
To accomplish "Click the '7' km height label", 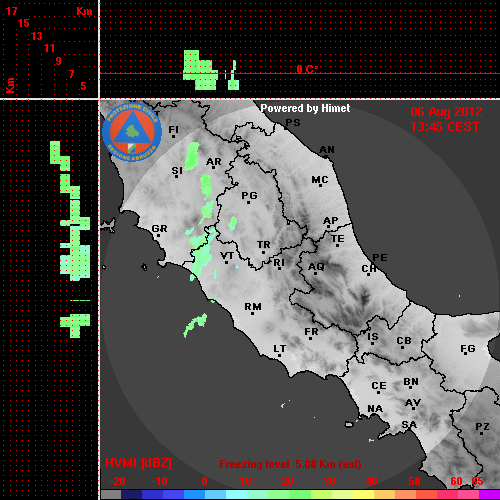I will 71,74.
